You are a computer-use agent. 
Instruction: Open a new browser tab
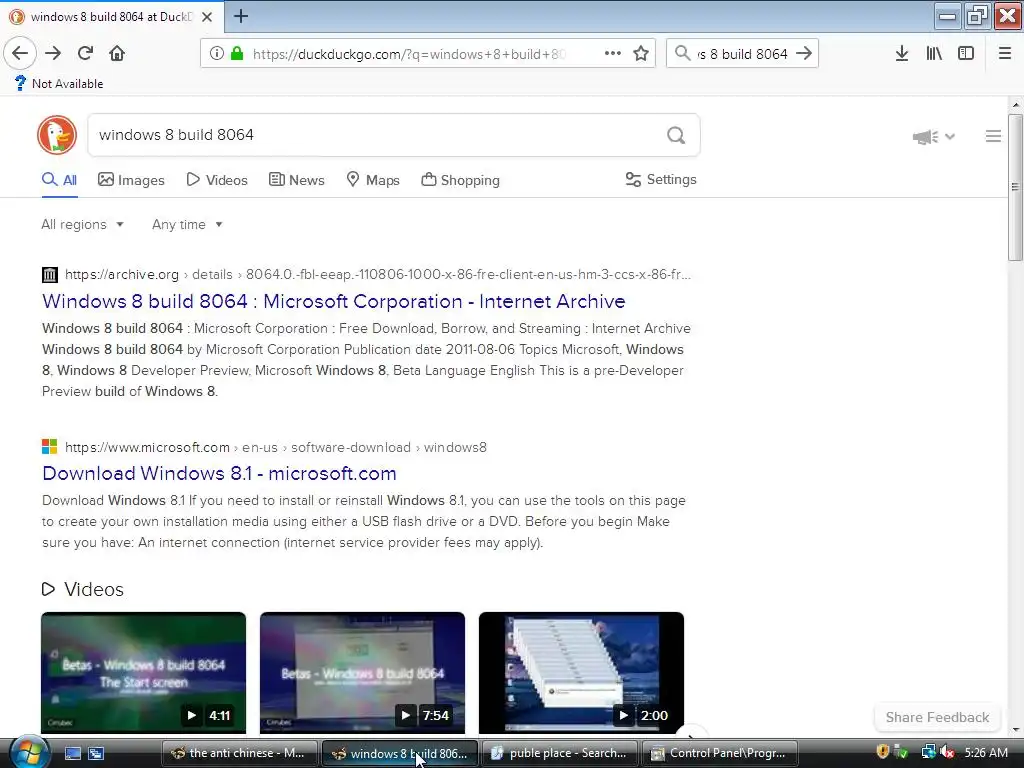pos(241,16)
